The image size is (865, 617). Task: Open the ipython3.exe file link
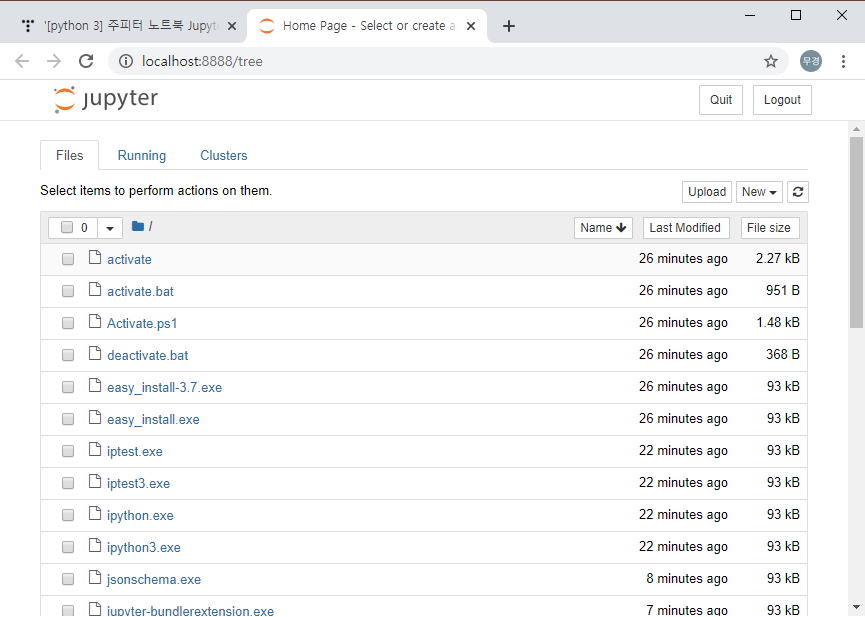coord(143,547)
